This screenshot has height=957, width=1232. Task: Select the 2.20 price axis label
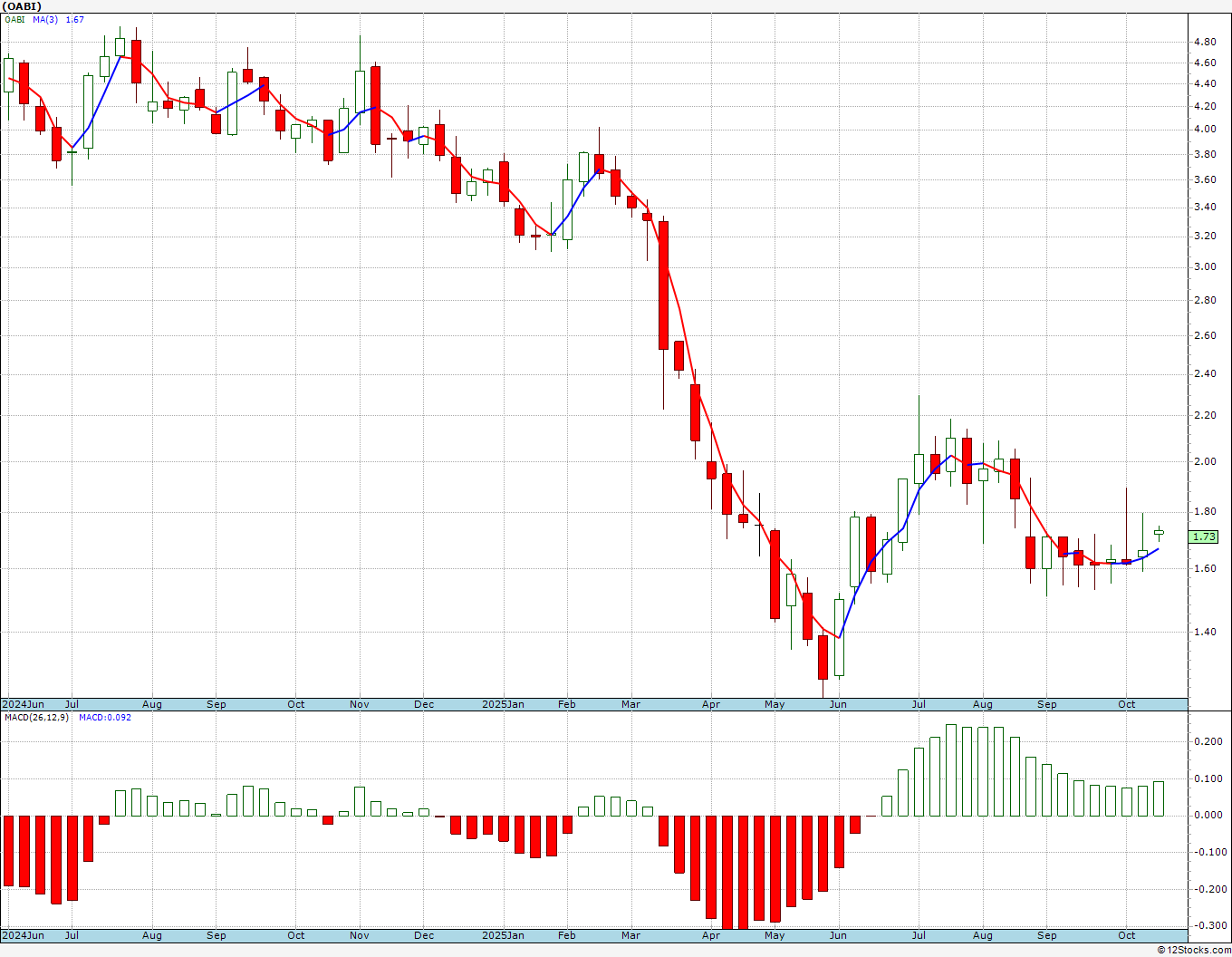[1205, 415]
